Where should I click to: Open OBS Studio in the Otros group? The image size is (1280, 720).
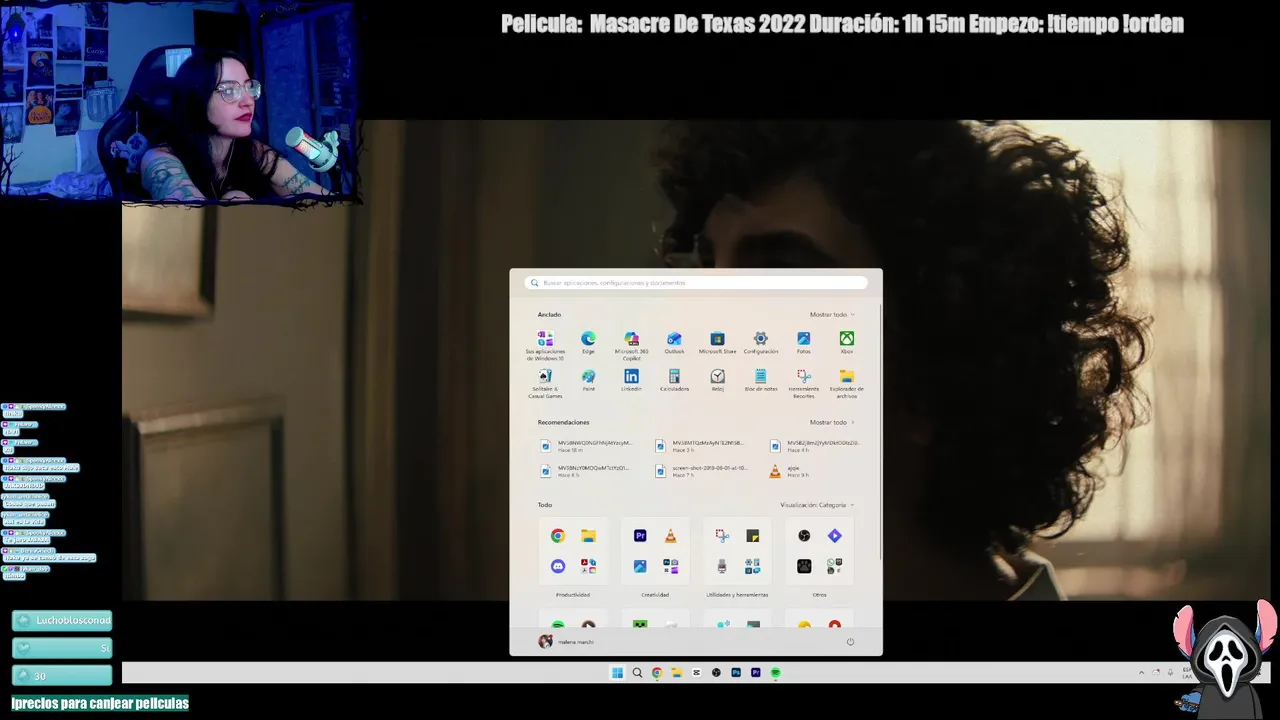[x=804, y=536]
